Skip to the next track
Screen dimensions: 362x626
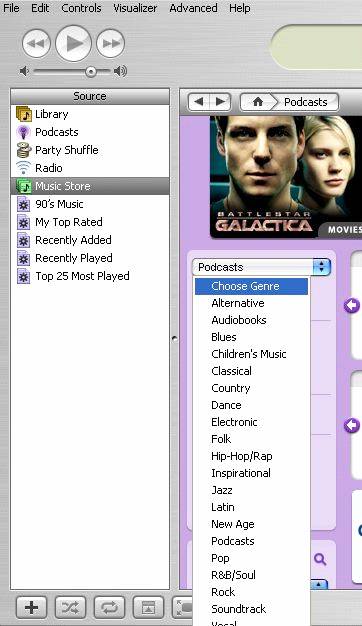[111, 43]
